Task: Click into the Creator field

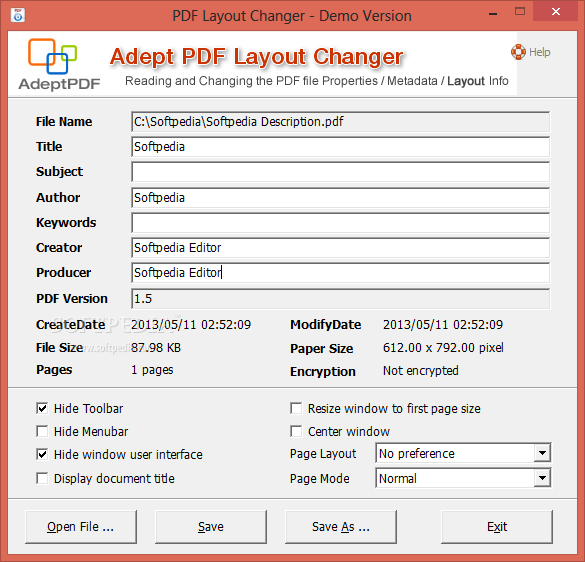Action: pyautogui.click(x=340, y=248)
